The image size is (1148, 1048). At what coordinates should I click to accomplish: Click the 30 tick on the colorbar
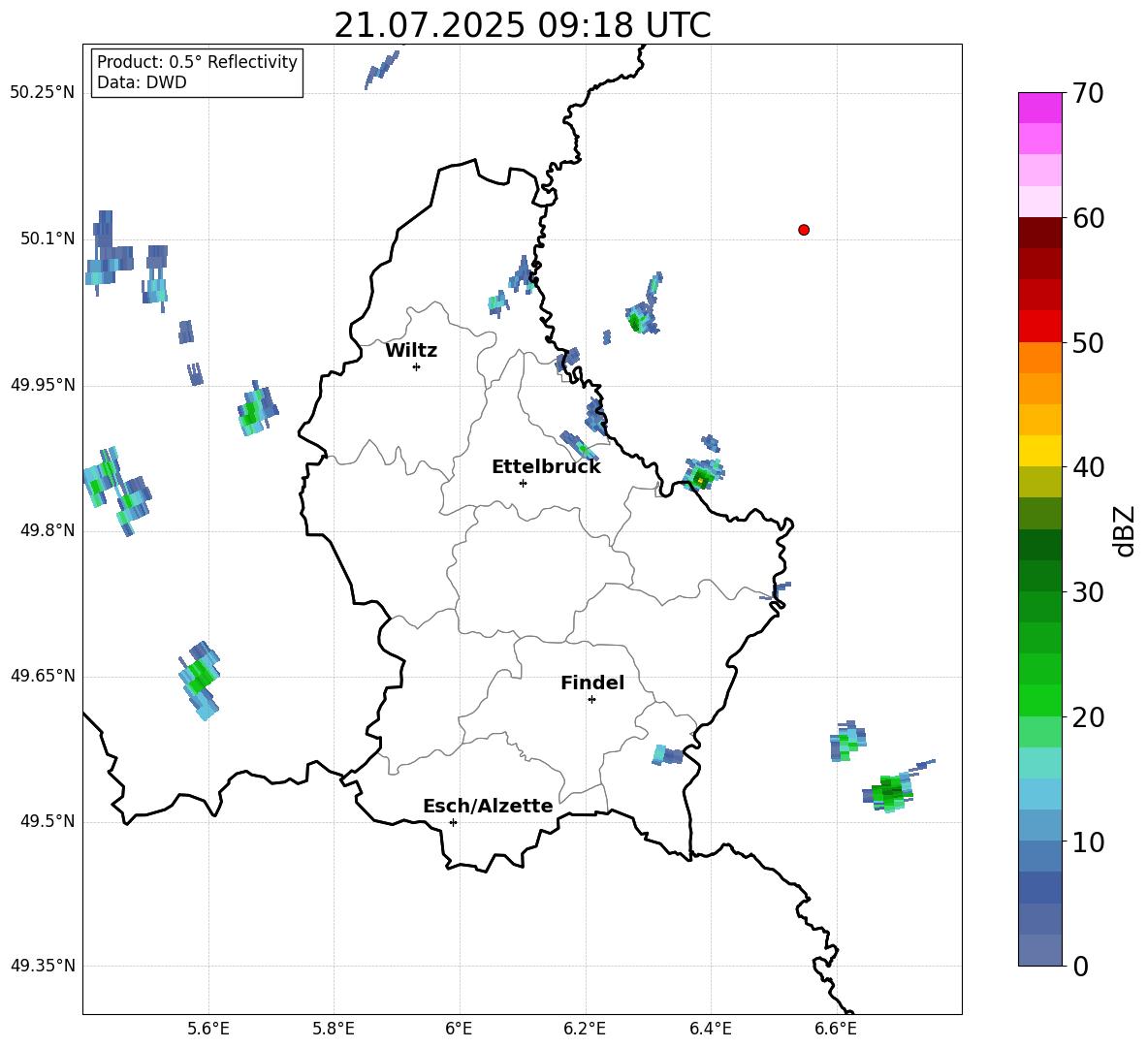tap(1088, 592)
